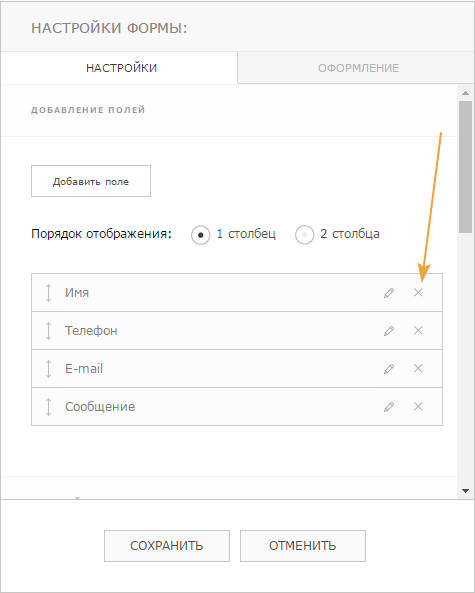The width and height of the screenshot is (475, 593).
Task: Click the reorder handle of Имя row
Action: (x=48, y=293)
